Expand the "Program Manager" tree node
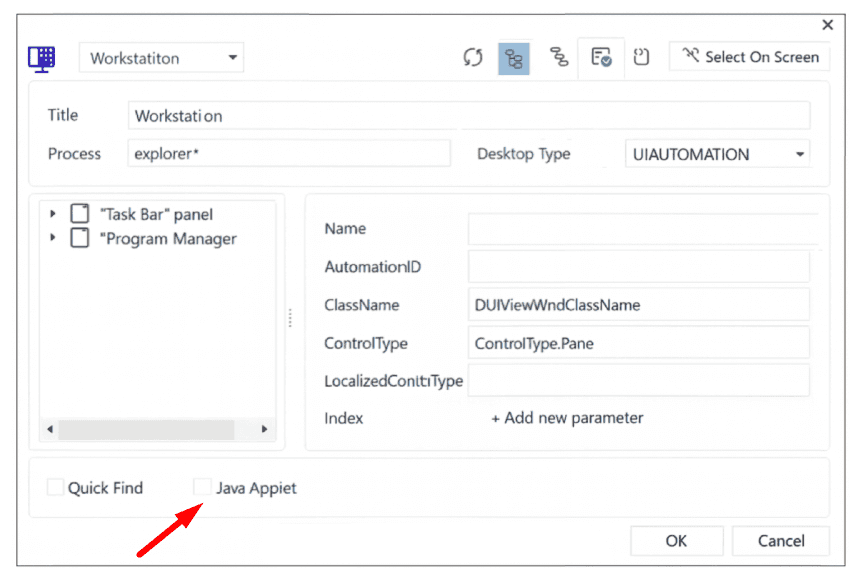 [53, 239]
